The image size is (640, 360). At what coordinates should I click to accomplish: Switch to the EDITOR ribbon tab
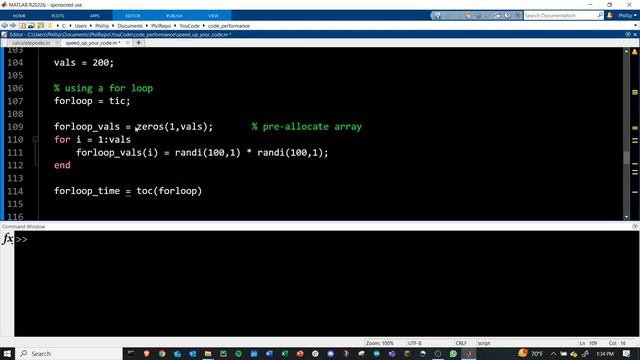pyautogui.click(x=133, y=16)
